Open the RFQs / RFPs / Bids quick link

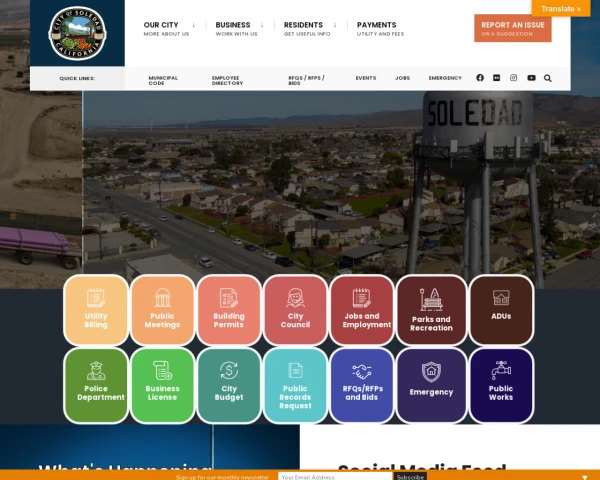click(x=307, y=80)
